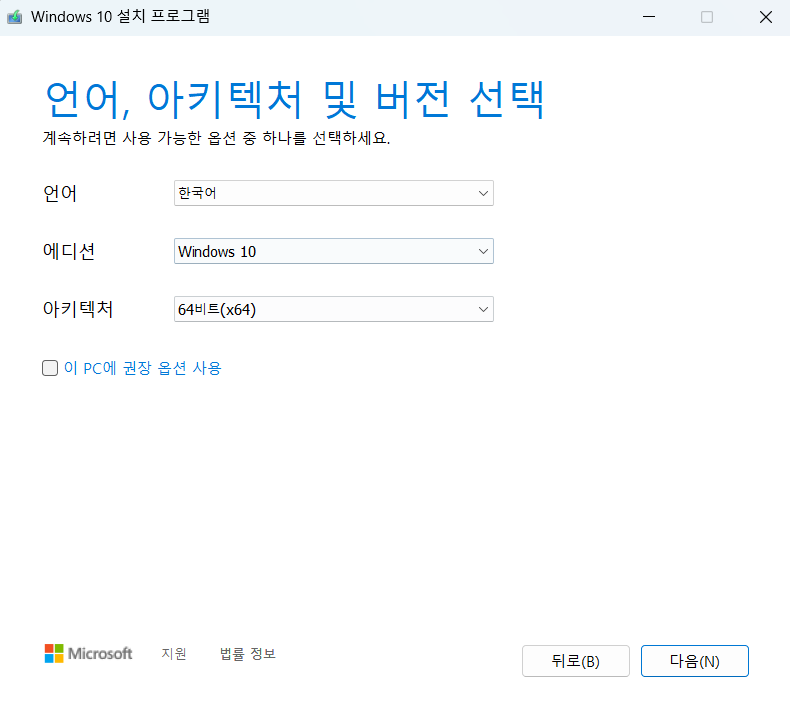Click the Microsoft logo in the footer
This screenshot has height=702, width=790.
tap(88, 654)
